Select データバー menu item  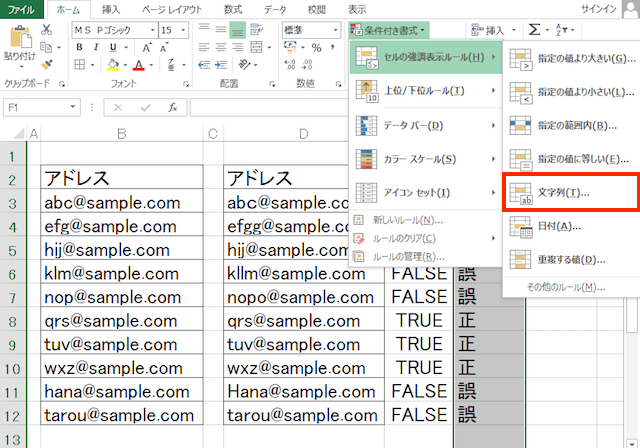426,126
